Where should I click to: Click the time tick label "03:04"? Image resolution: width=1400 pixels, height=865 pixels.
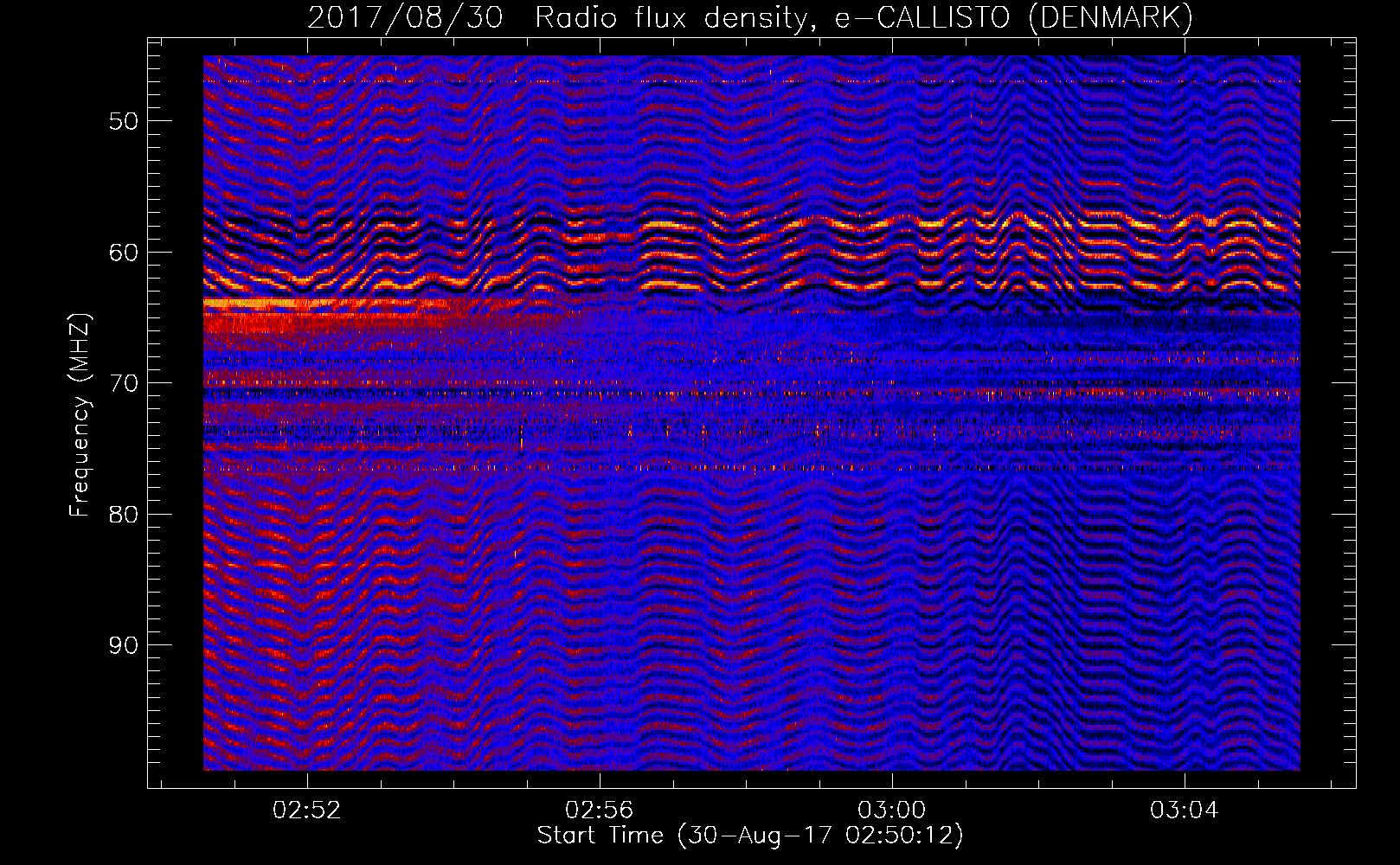[x=1184, y=811]
